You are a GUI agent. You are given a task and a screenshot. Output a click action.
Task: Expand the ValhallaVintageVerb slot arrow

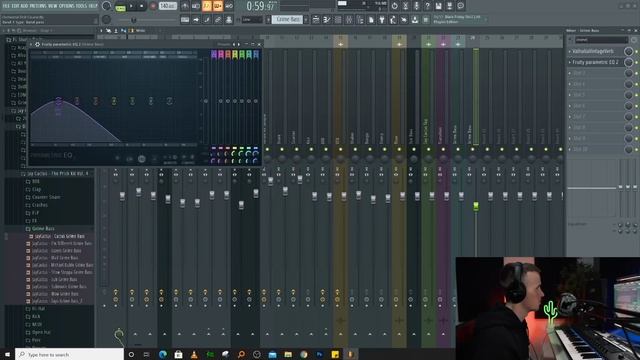[x=570, y=51]
